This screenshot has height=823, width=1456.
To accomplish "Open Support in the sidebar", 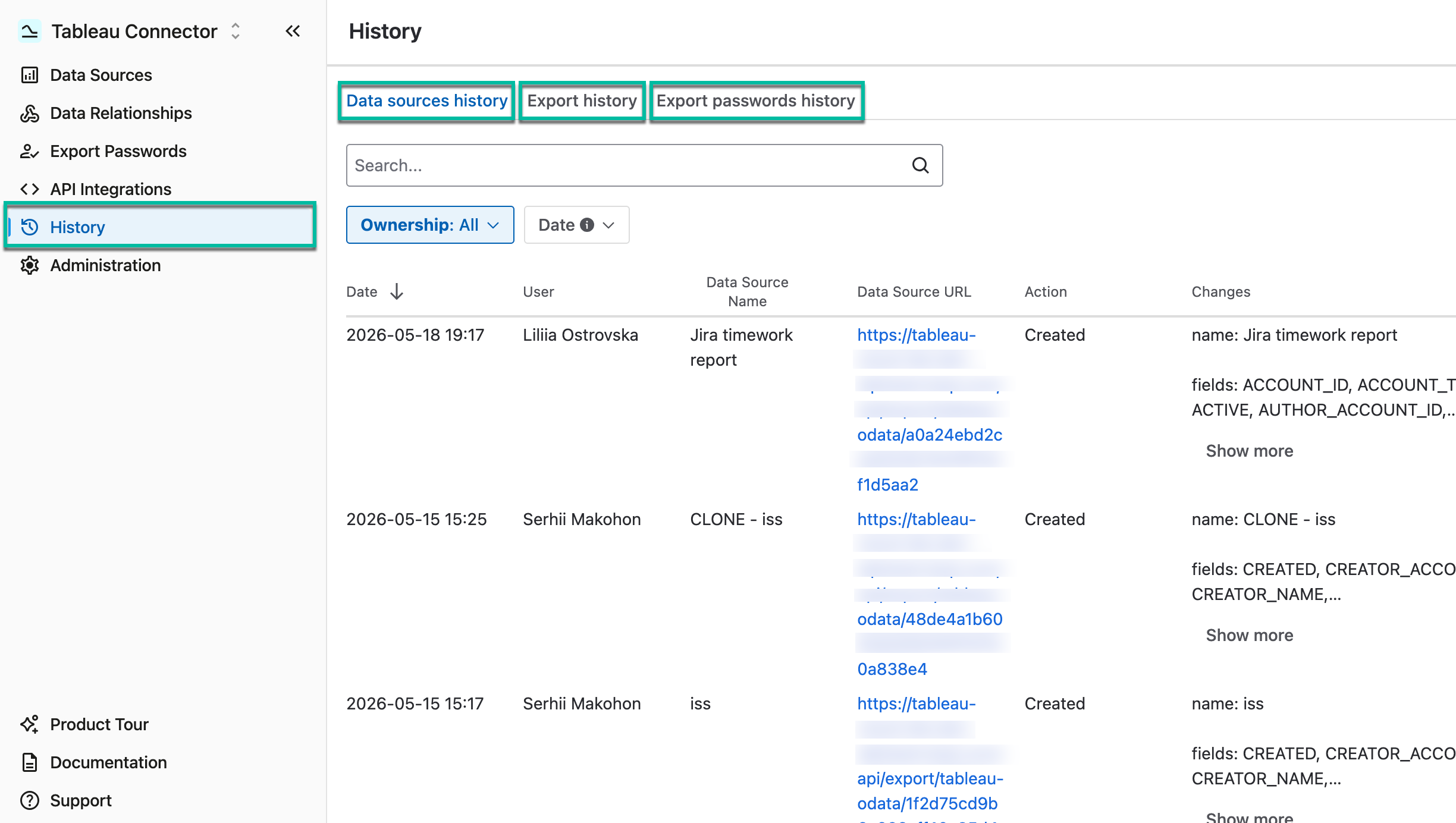I will (81, 800).
